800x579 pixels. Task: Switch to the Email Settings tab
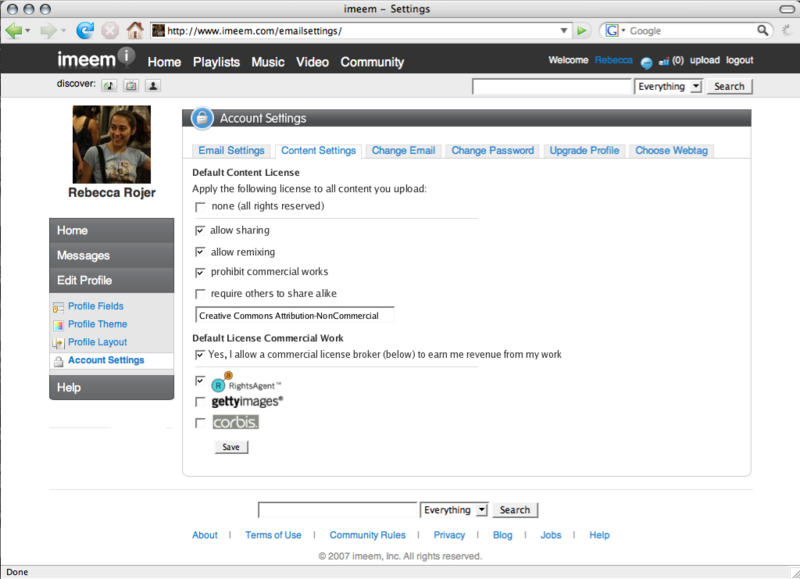[x=231, y=151]
